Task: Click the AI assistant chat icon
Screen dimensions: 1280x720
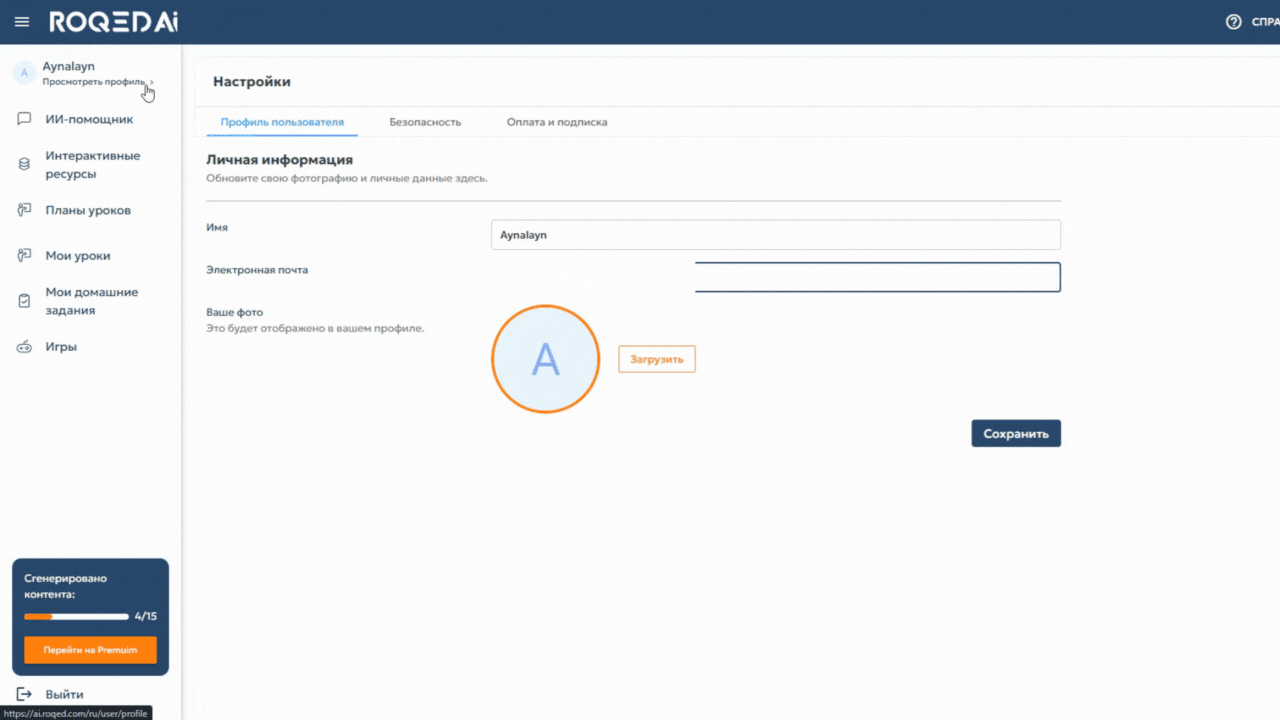Action: [25, 119]
